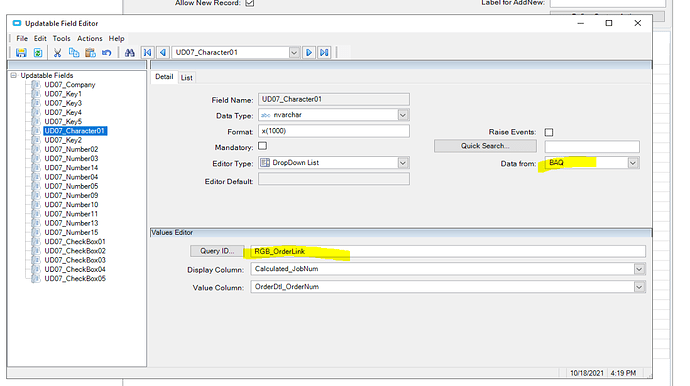Select UD07_Number03 tree item
The width and height of the screenshot is (690, 386).
tap(71, 158)
